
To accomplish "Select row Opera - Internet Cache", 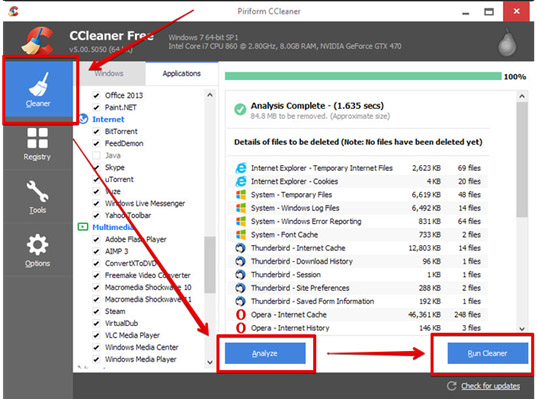I will [359, 315].
